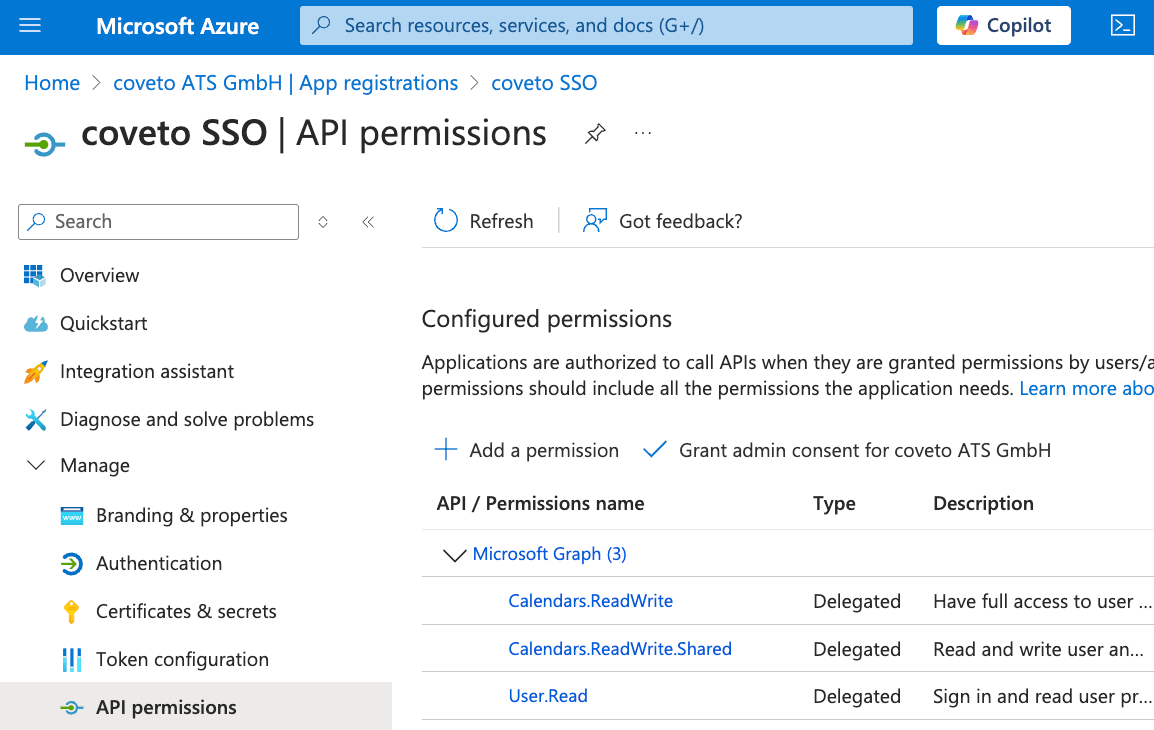Click the API permissions sidebar icon
Screen dimensions: 1154x730
coord(71,708)
